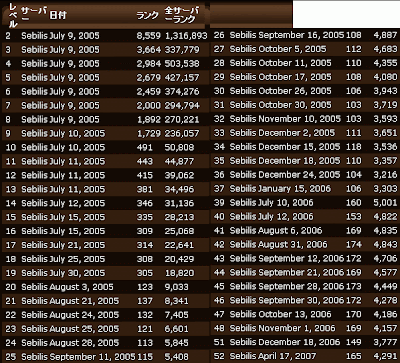The height and width of the screenshot is (363, 400).
Task: Select rank value 2,679
Action: click(x=149, y=78)
